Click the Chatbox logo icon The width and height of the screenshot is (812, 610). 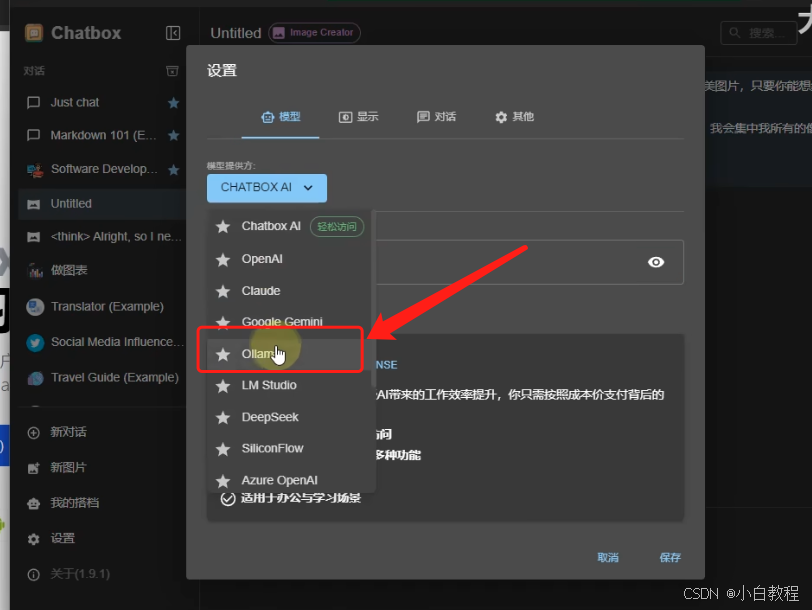34,33
